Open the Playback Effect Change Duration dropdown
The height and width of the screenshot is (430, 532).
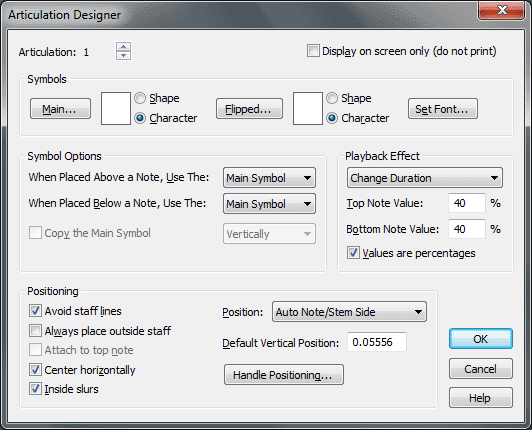424,177
